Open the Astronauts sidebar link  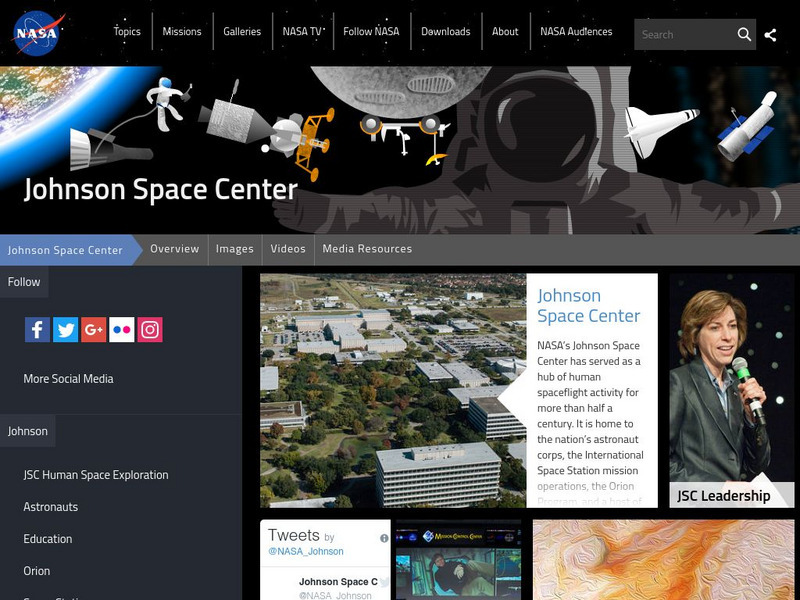point(51,507)
